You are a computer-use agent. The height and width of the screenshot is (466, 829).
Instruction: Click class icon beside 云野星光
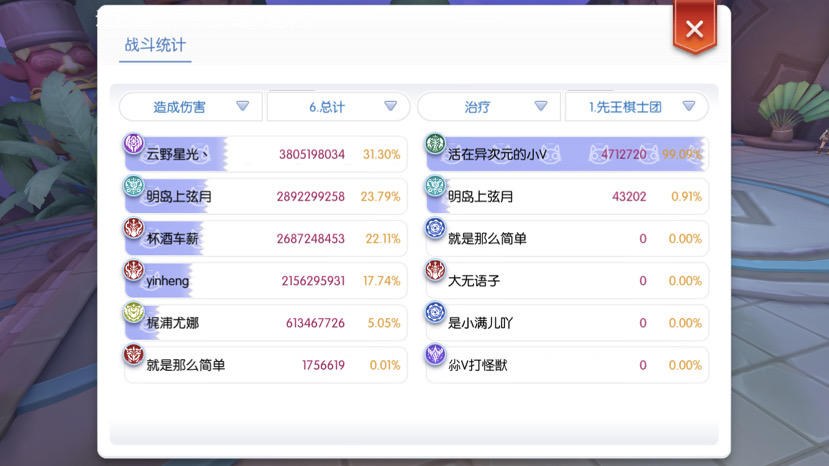point(133,143)
